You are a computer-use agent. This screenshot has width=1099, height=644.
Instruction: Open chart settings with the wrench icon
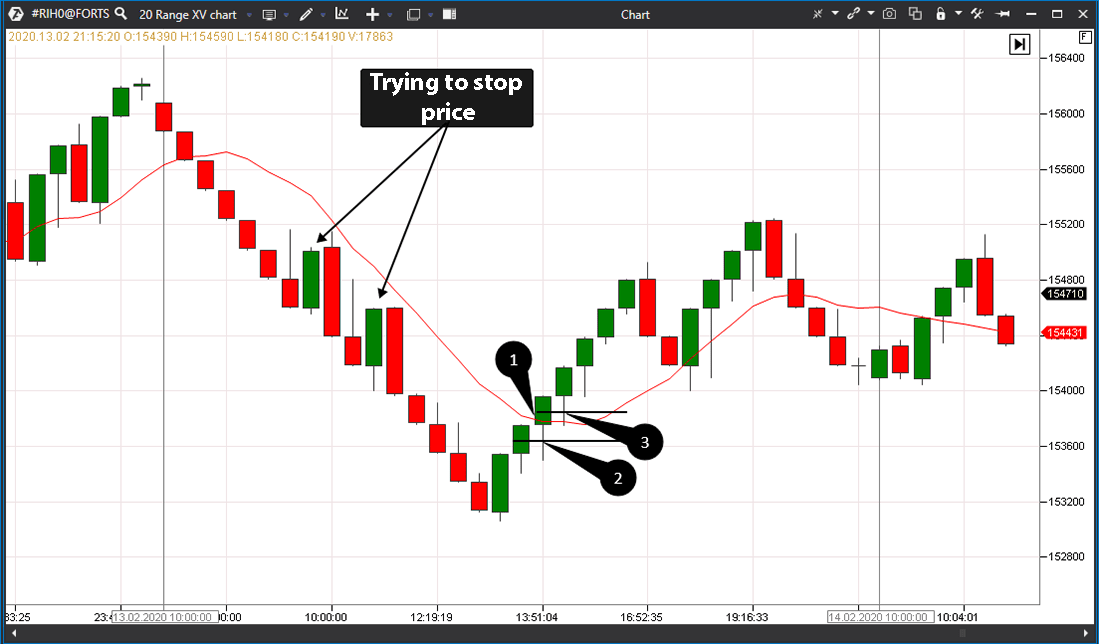point(977,14)
